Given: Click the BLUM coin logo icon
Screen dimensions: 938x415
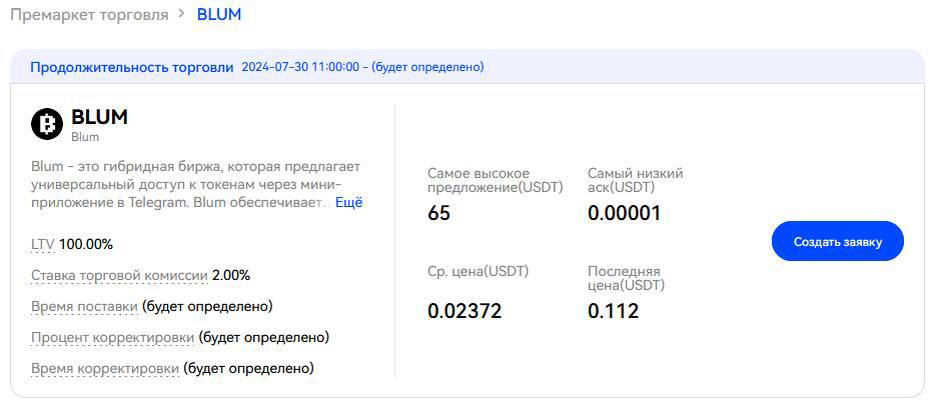Looking at the screenshot, I should (x=47, y=124).
